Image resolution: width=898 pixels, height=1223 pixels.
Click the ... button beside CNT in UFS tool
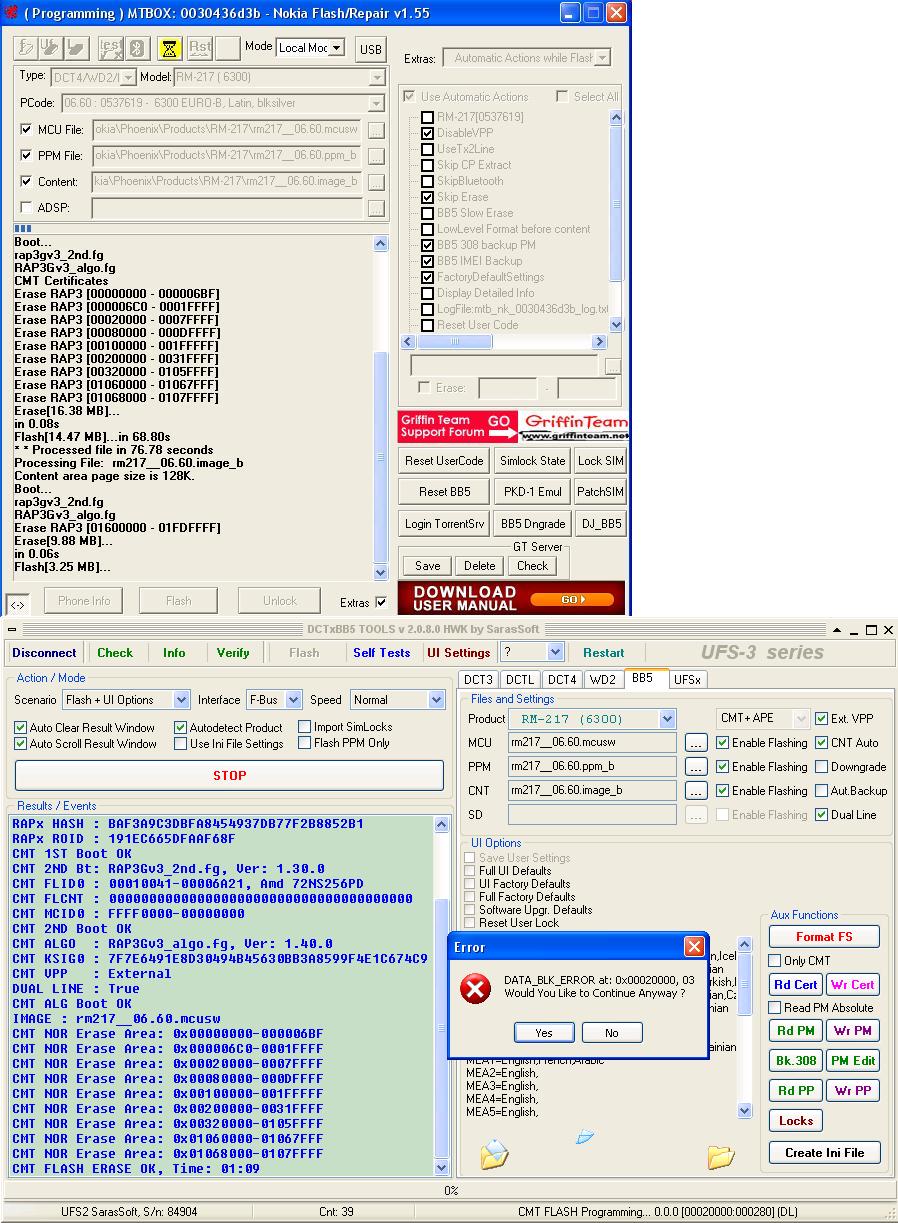[x=697, y=791]
